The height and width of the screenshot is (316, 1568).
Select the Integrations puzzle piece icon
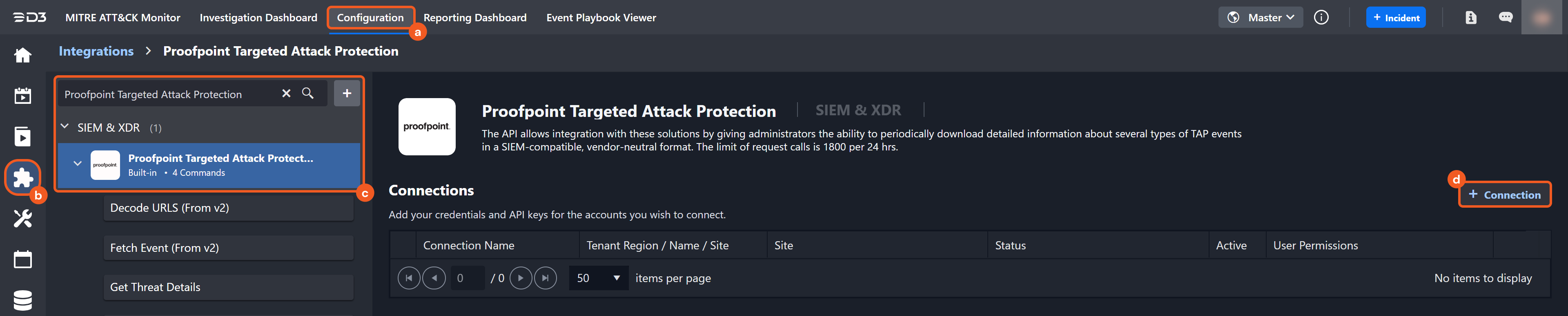pyautogui.click(x=22, y=177)
